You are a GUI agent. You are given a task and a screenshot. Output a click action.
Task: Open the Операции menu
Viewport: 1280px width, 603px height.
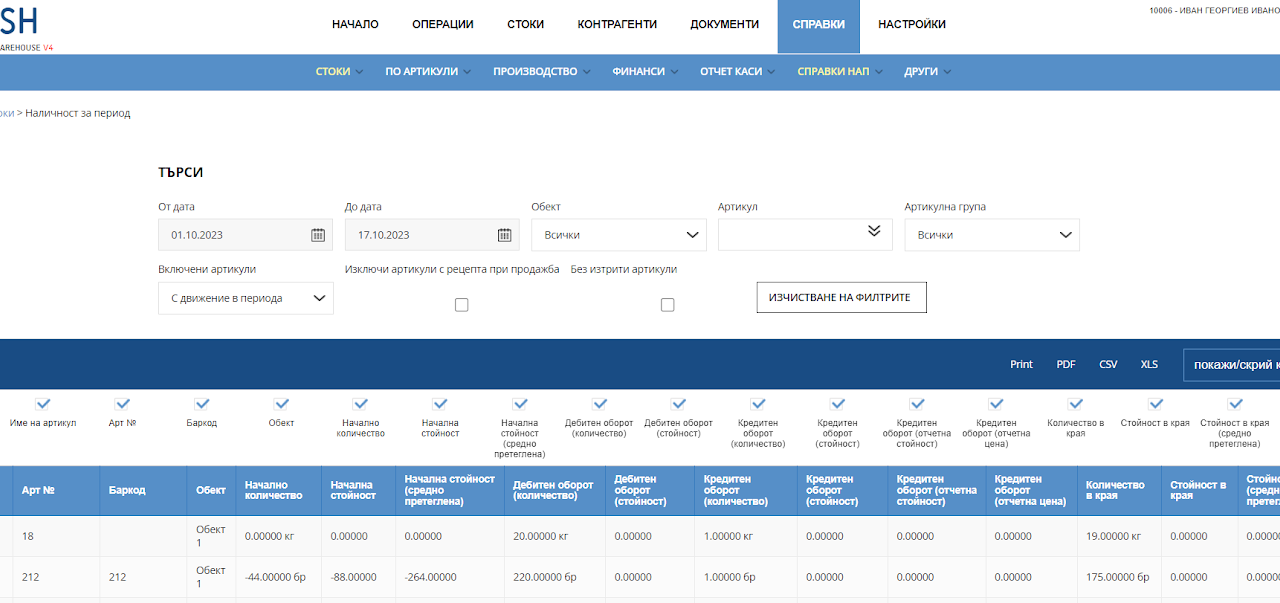[x=443, y=24]
